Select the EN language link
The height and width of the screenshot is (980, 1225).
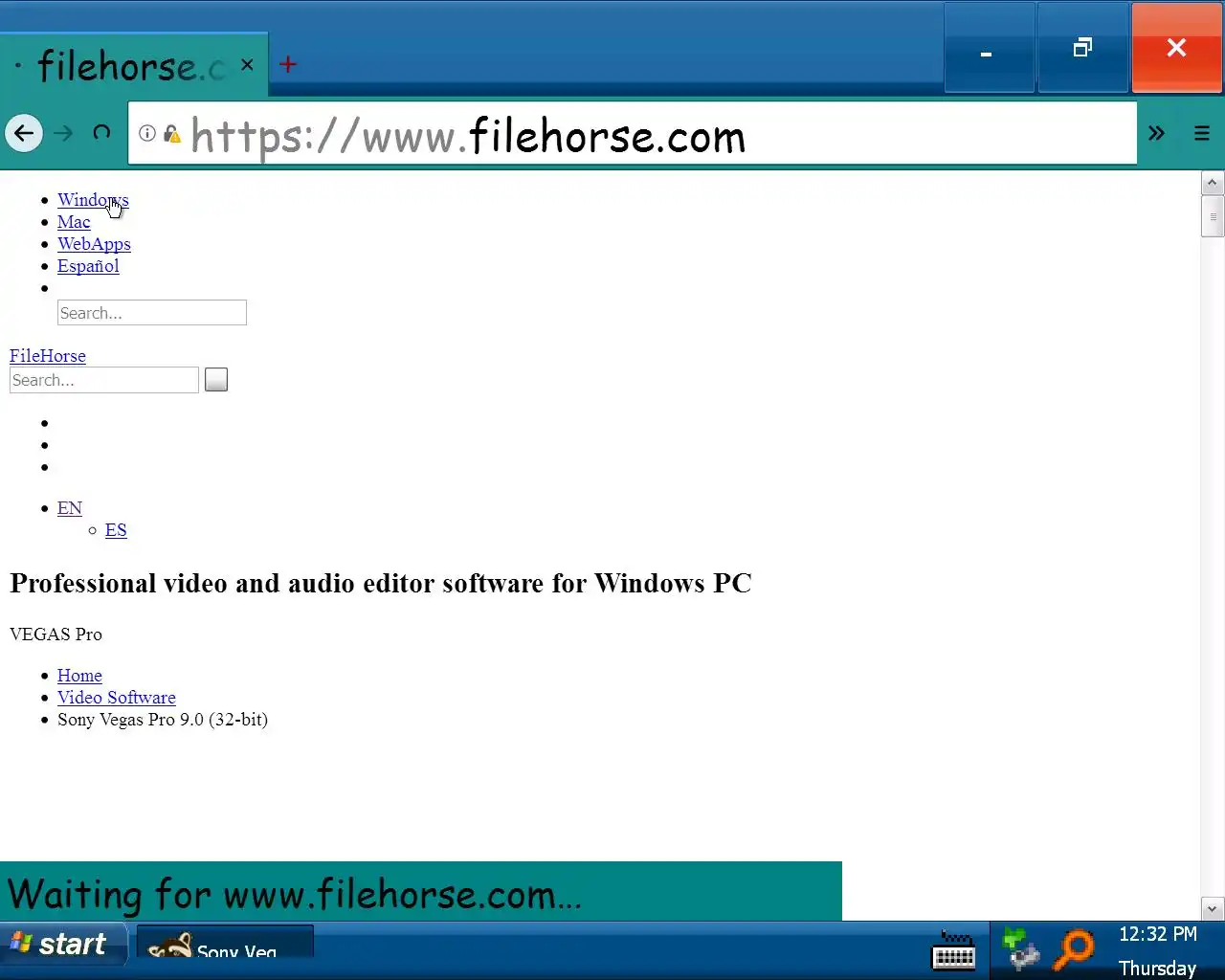pos(70,507)
